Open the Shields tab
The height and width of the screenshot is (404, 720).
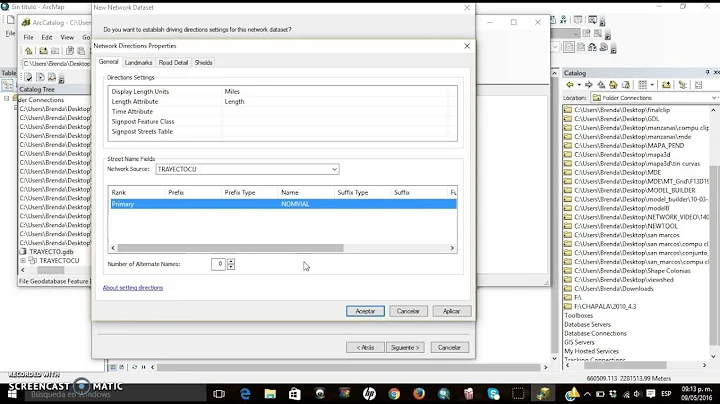click(x=203, y=62)
